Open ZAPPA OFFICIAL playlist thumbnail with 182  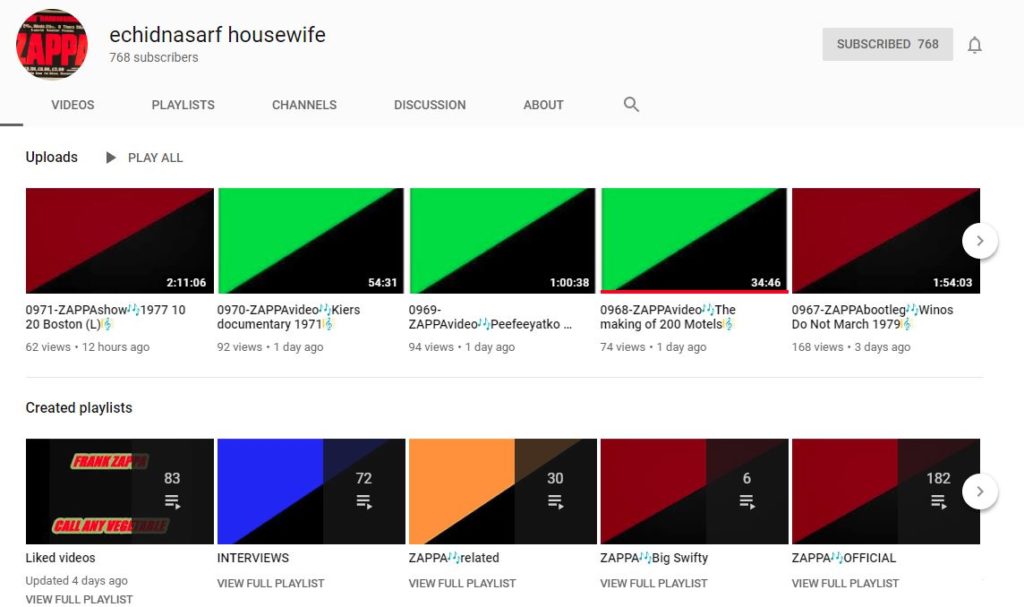pyautogui.click(x=886, y=491)
